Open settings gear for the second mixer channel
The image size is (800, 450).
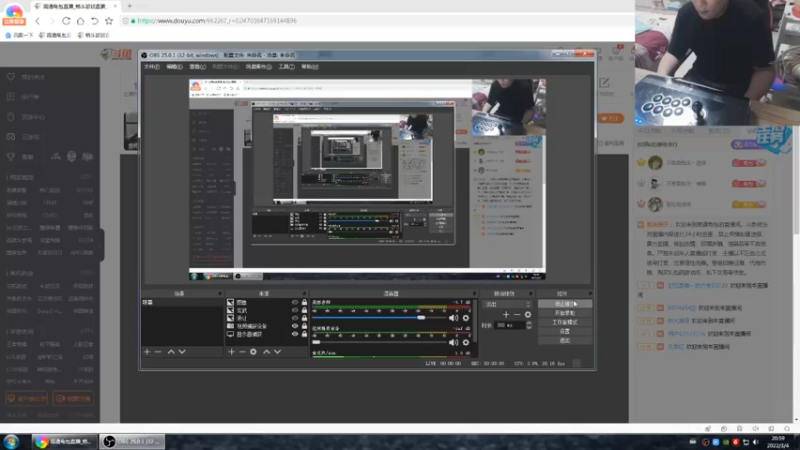pyautogui.click(x=466, y=342)
